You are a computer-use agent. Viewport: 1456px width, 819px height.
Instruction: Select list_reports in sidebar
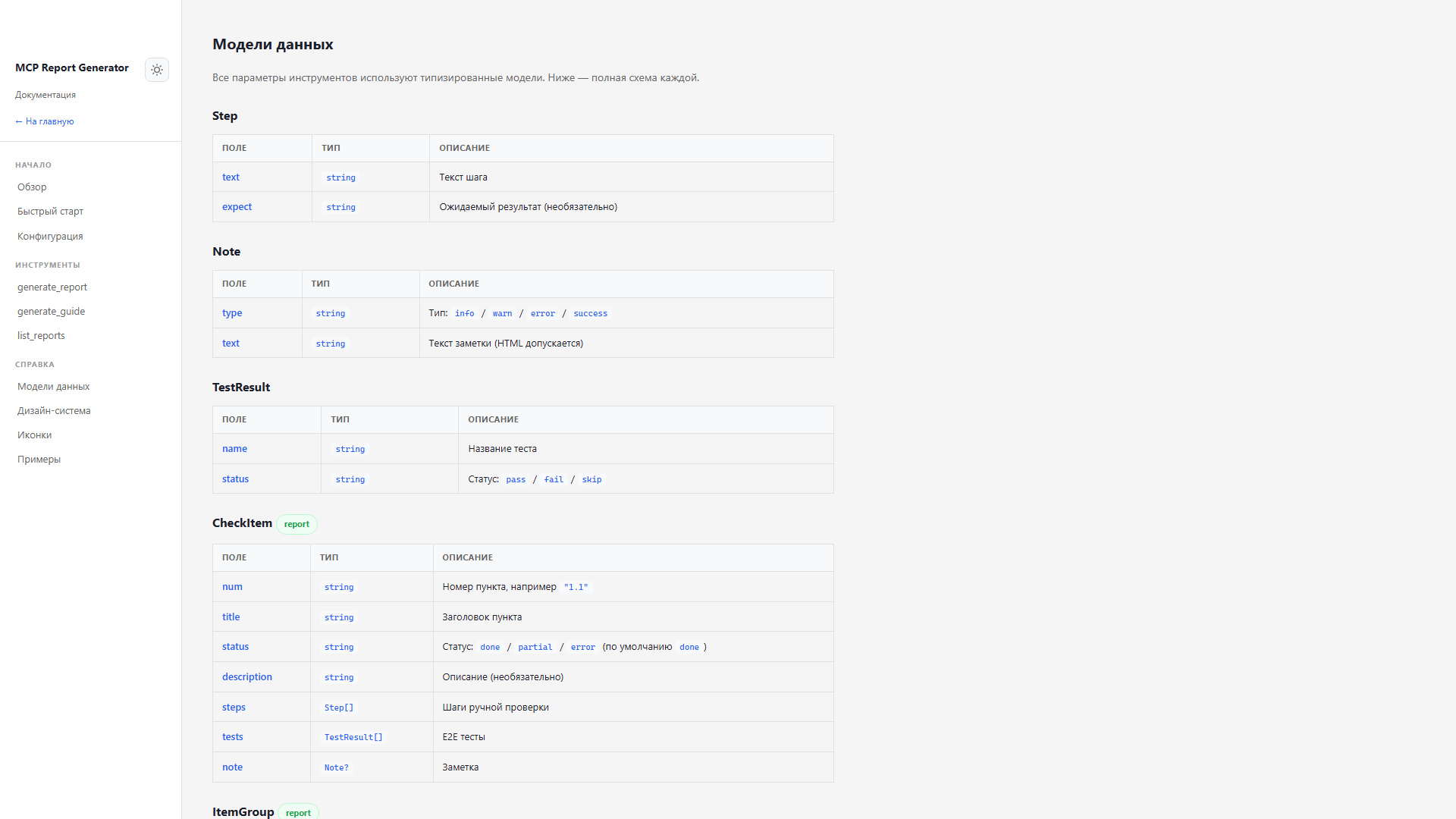41,336
